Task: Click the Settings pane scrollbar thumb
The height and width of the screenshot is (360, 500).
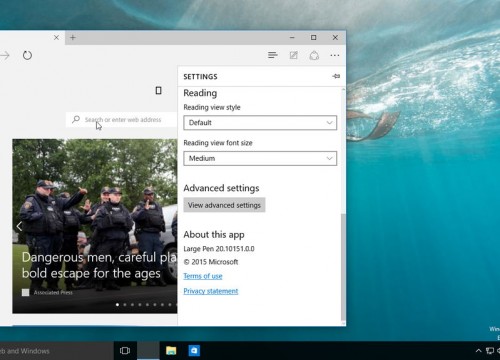Action: pyautogui.click(x=343, y=267)
